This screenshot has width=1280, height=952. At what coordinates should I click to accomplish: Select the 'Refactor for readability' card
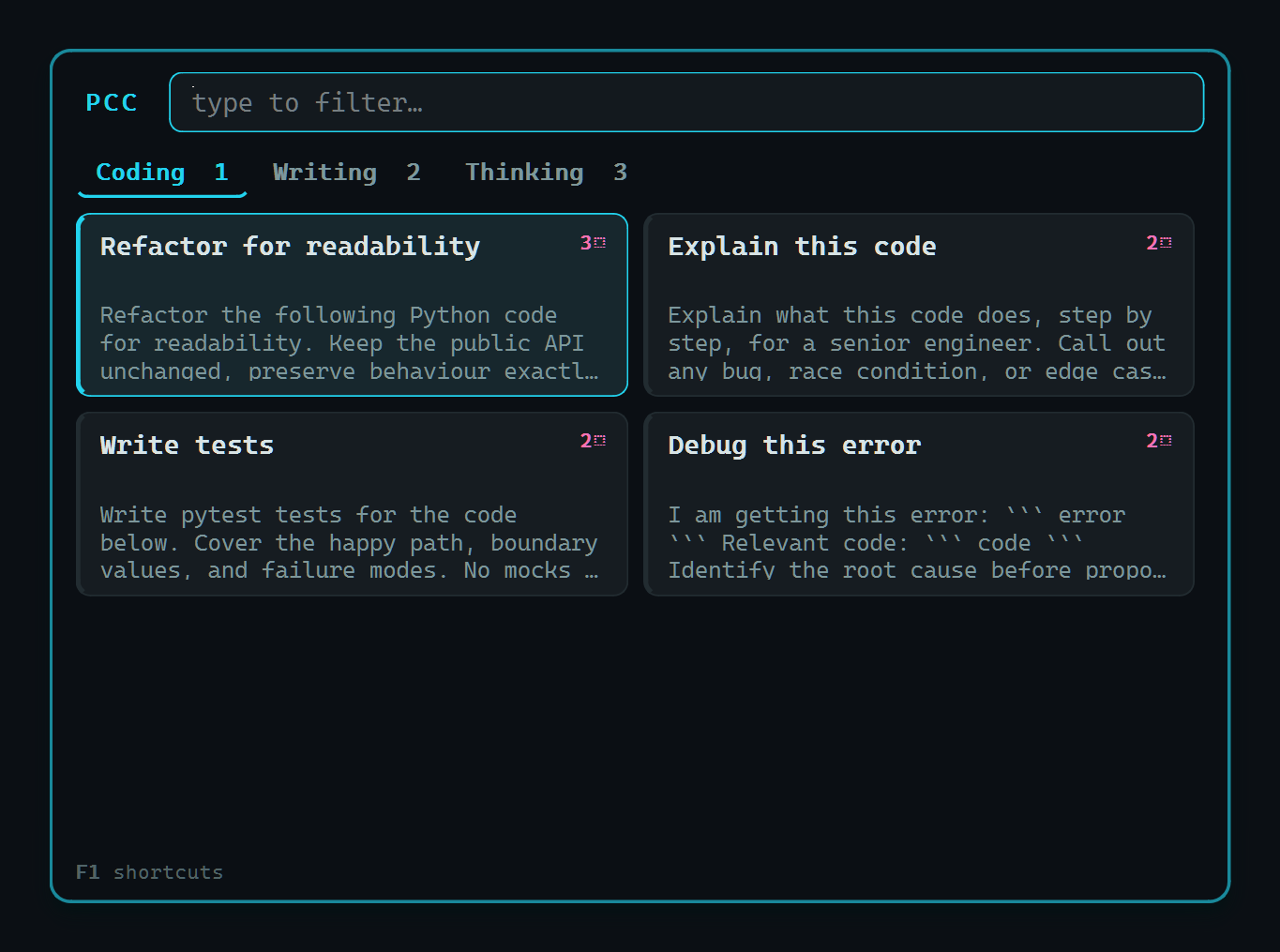(352, 305)
